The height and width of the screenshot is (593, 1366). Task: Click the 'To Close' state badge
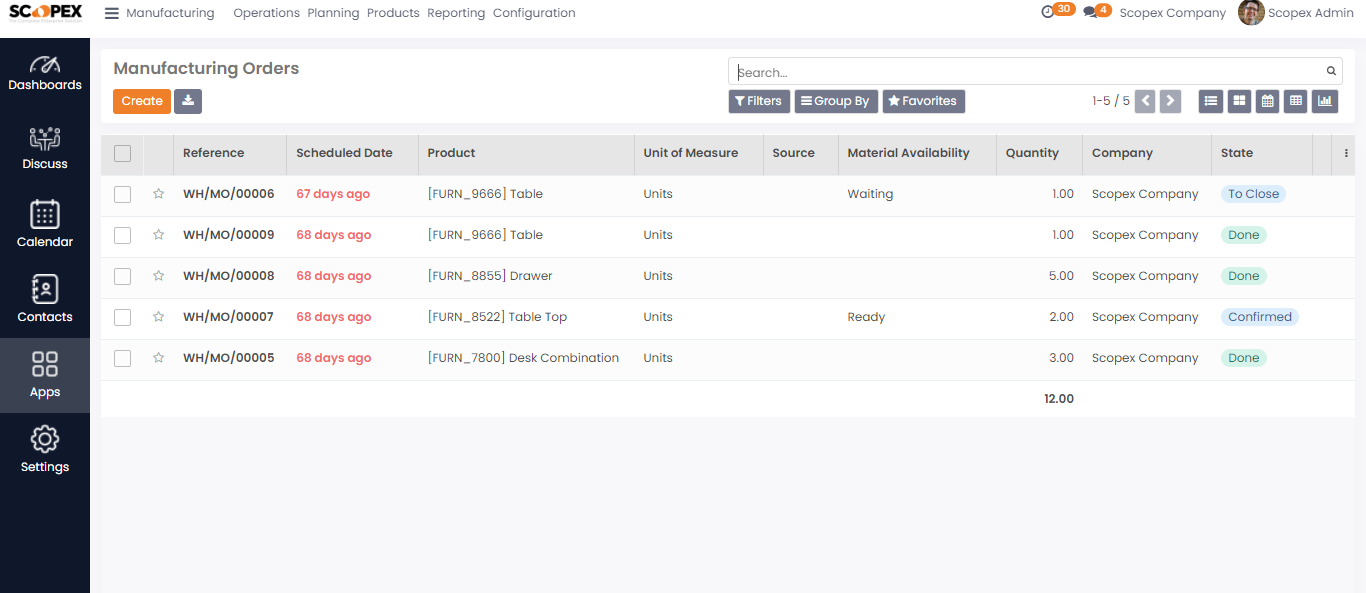1253,194
